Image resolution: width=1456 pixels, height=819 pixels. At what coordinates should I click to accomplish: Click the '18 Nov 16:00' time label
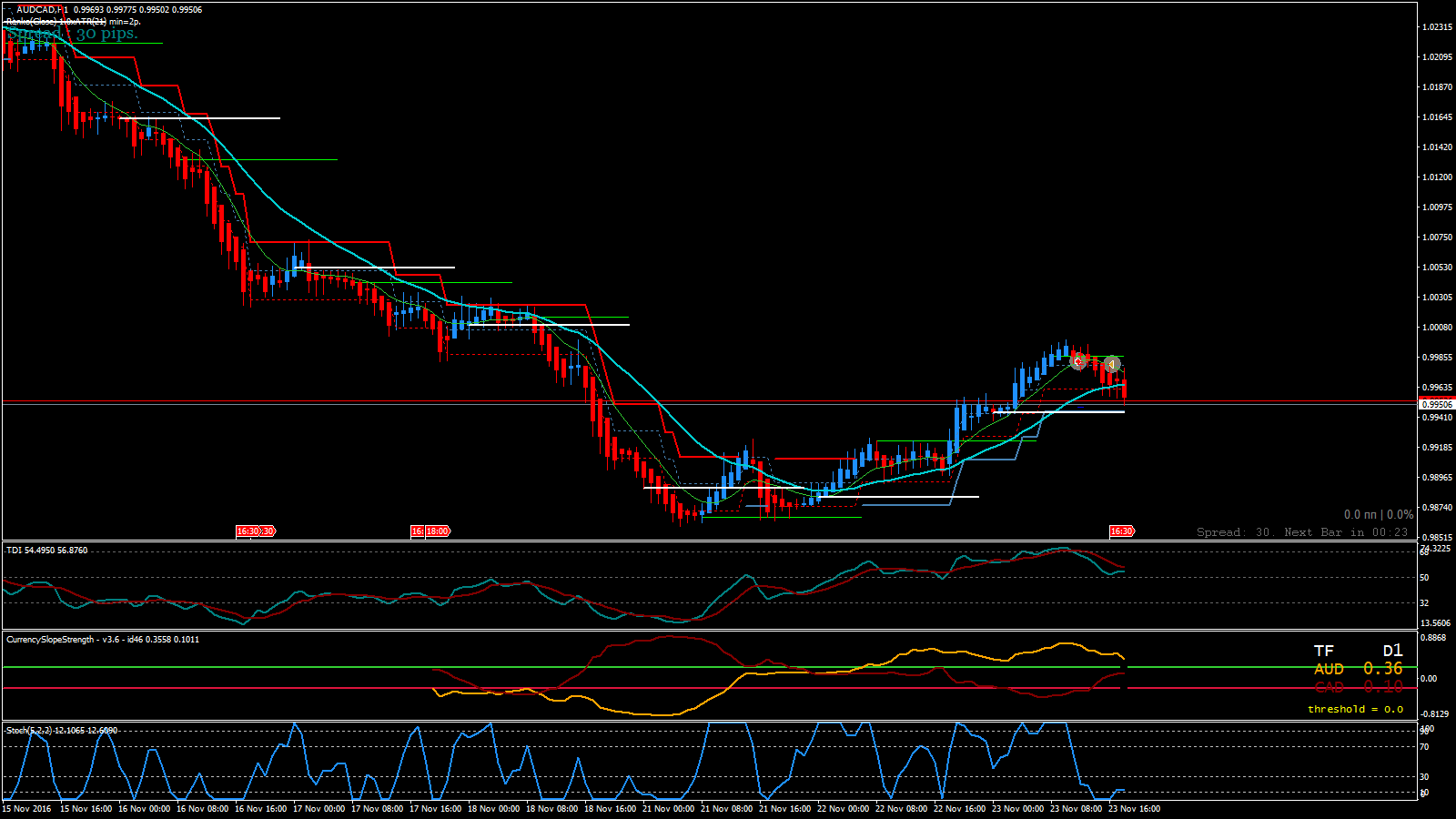coord(610,809)
